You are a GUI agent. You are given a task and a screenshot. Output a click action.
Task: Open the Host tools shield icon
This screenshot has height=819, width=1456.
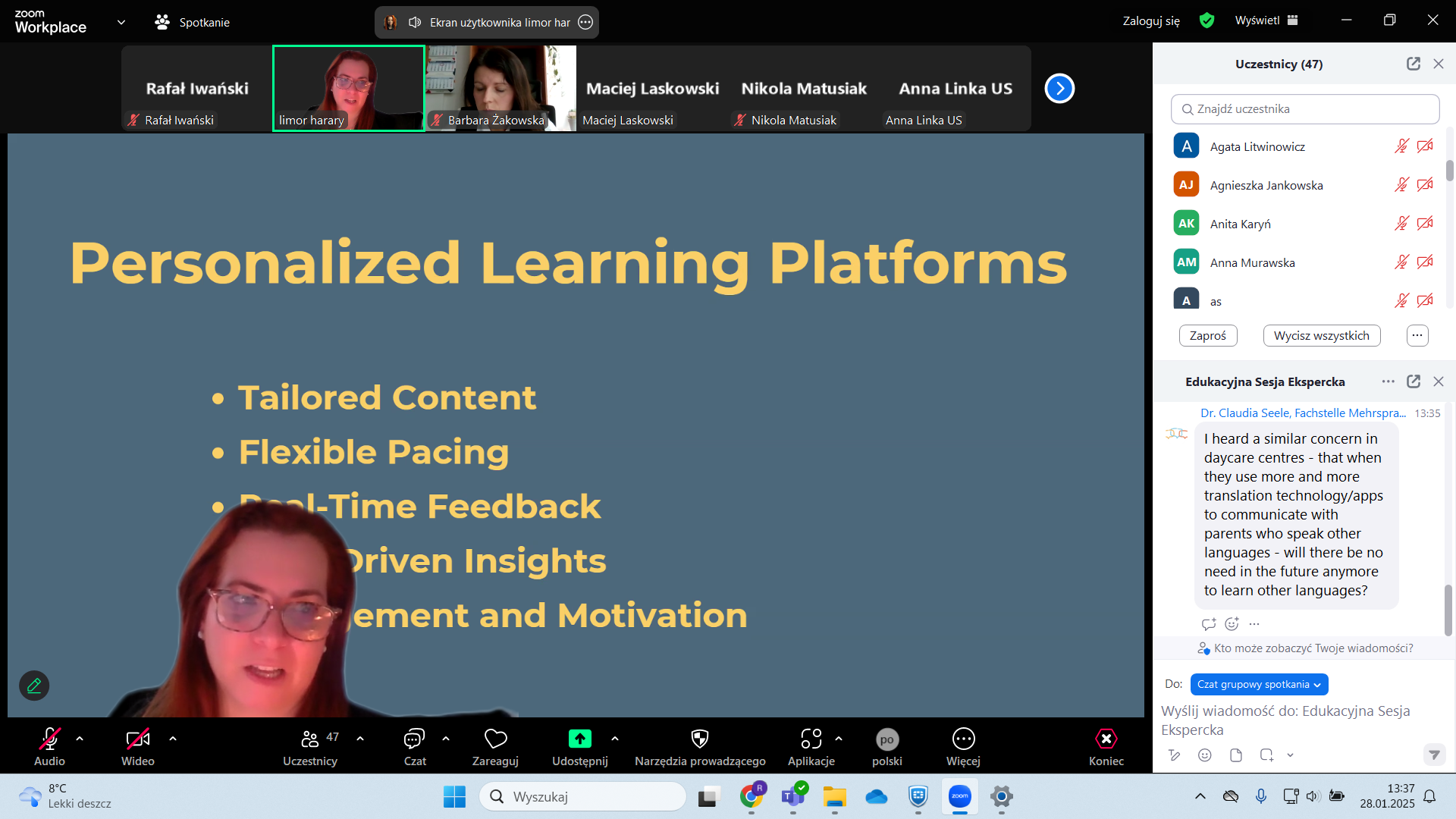pos(699,739)
